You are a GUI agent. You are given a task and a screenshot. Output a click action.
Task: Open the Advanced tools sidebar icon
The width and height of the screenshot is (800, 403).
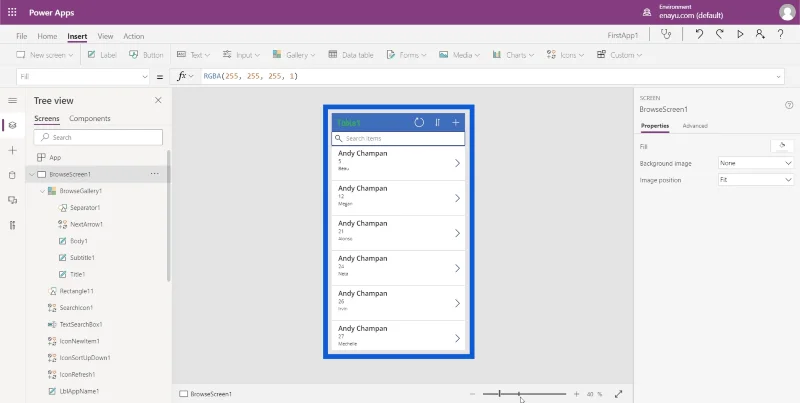(x=13, y=225)
